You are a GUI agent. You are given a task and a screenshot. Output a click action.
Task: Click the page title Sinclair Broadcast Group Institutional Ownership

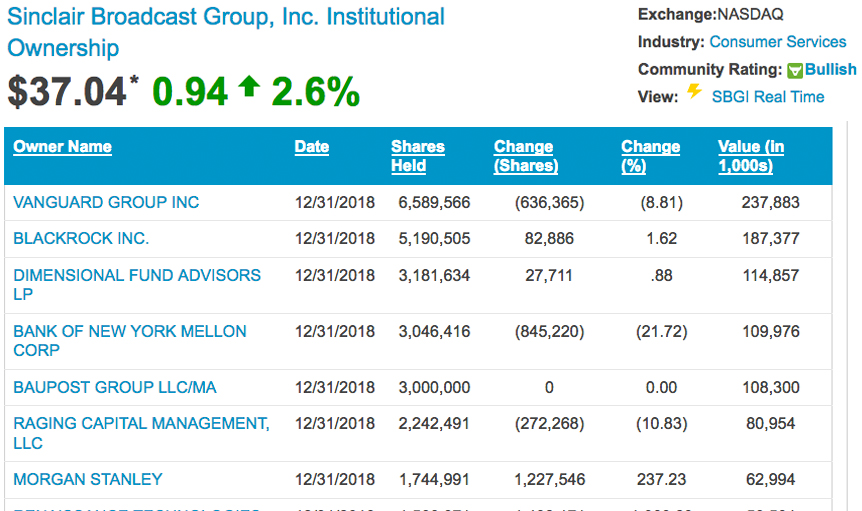pos(226,32)
